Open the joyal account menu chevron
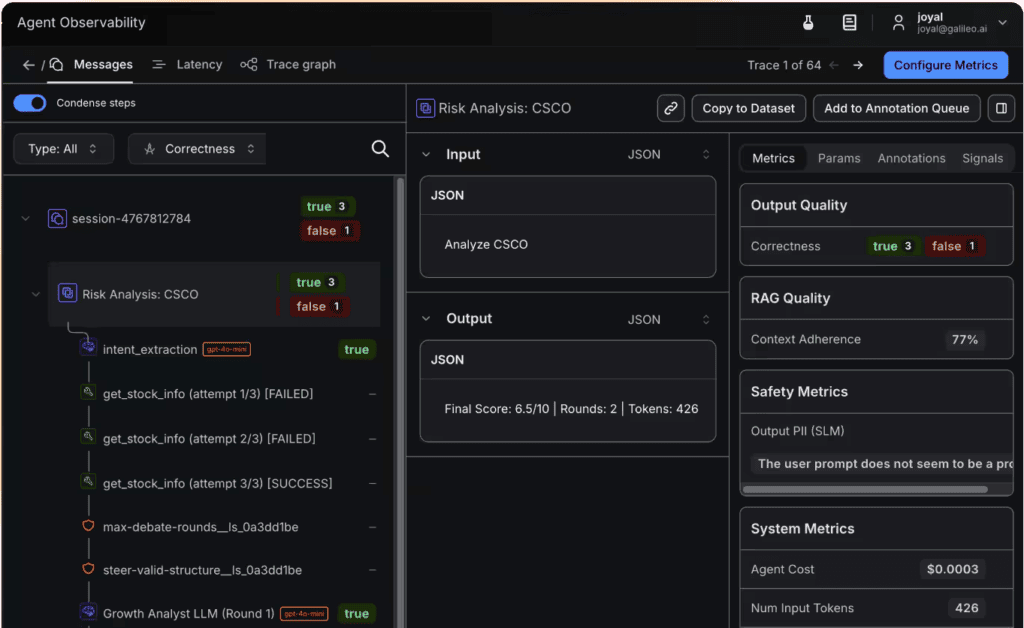 coord(1002,23)
